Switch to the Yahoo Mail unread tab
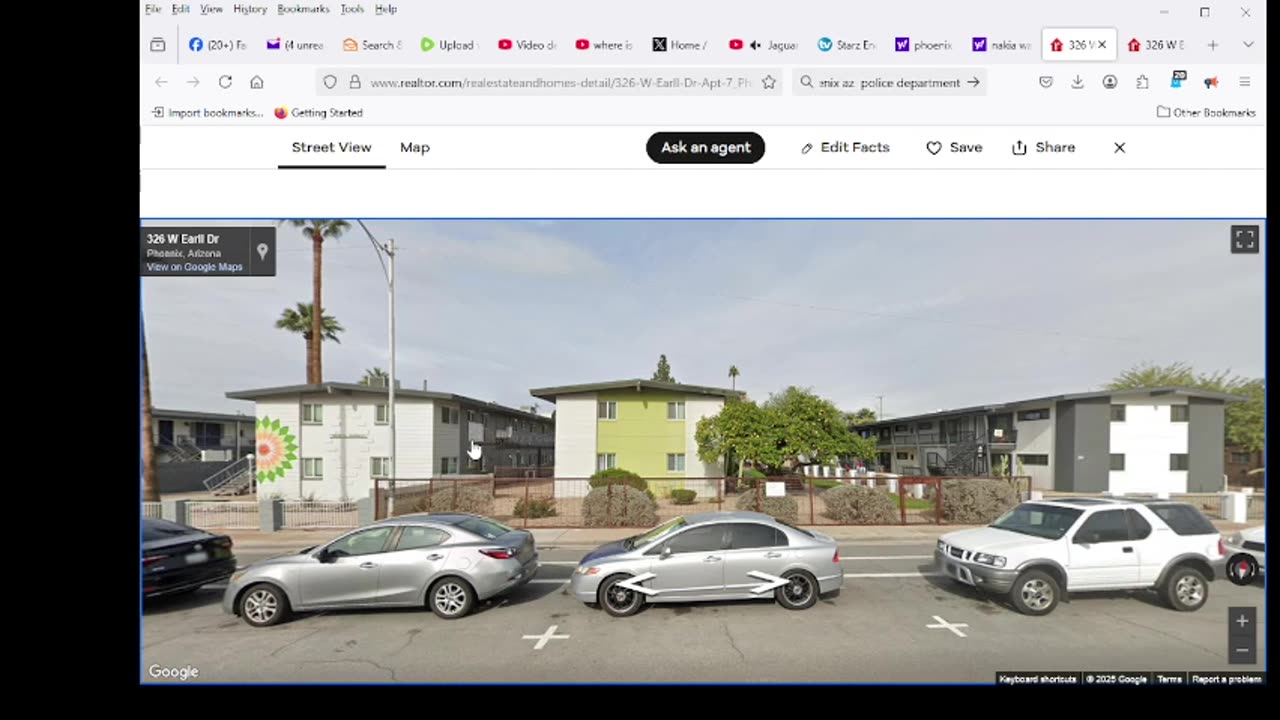This screenshot has width=1280, height=720. click(x=295, y=45)
